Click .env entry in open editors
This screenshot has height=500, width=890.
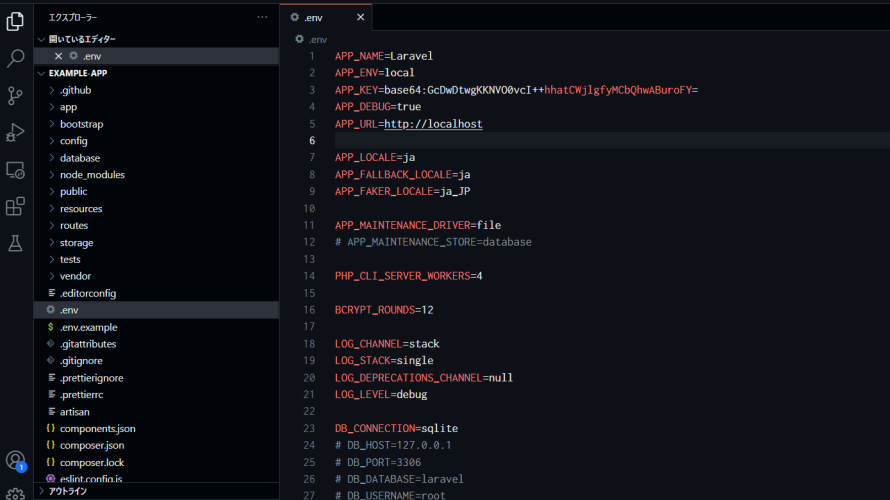point(157,56)
